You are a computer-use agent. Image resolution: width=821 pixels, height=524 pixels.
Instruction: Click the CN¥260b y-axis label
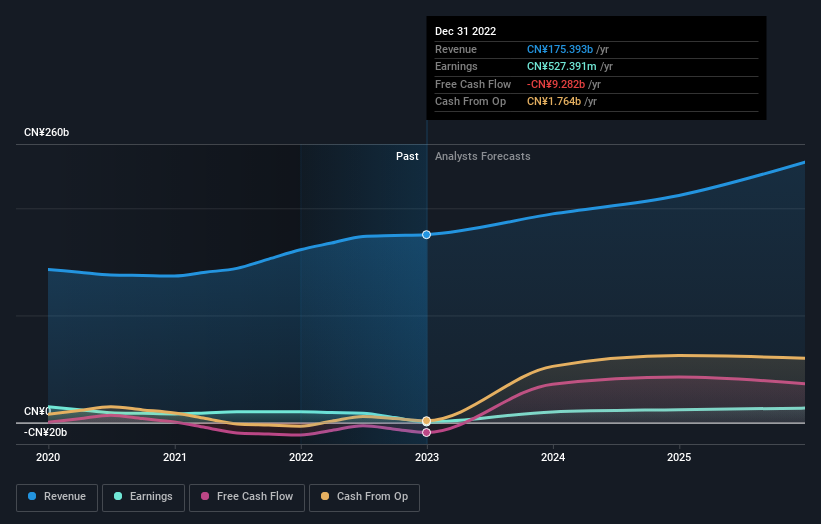click(x=47, y=132)
